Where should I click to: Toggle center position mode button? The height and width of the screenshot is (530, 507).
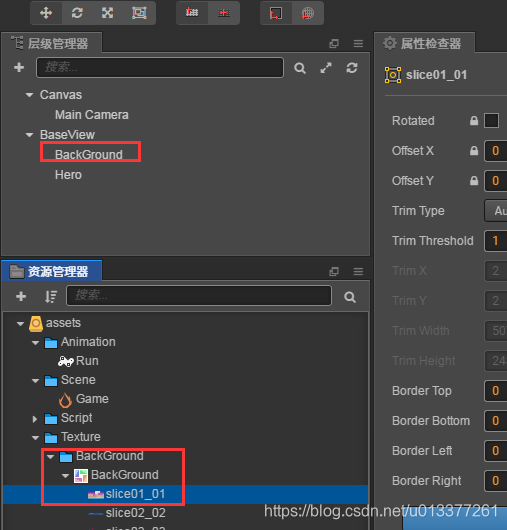[x=224, y=13]
